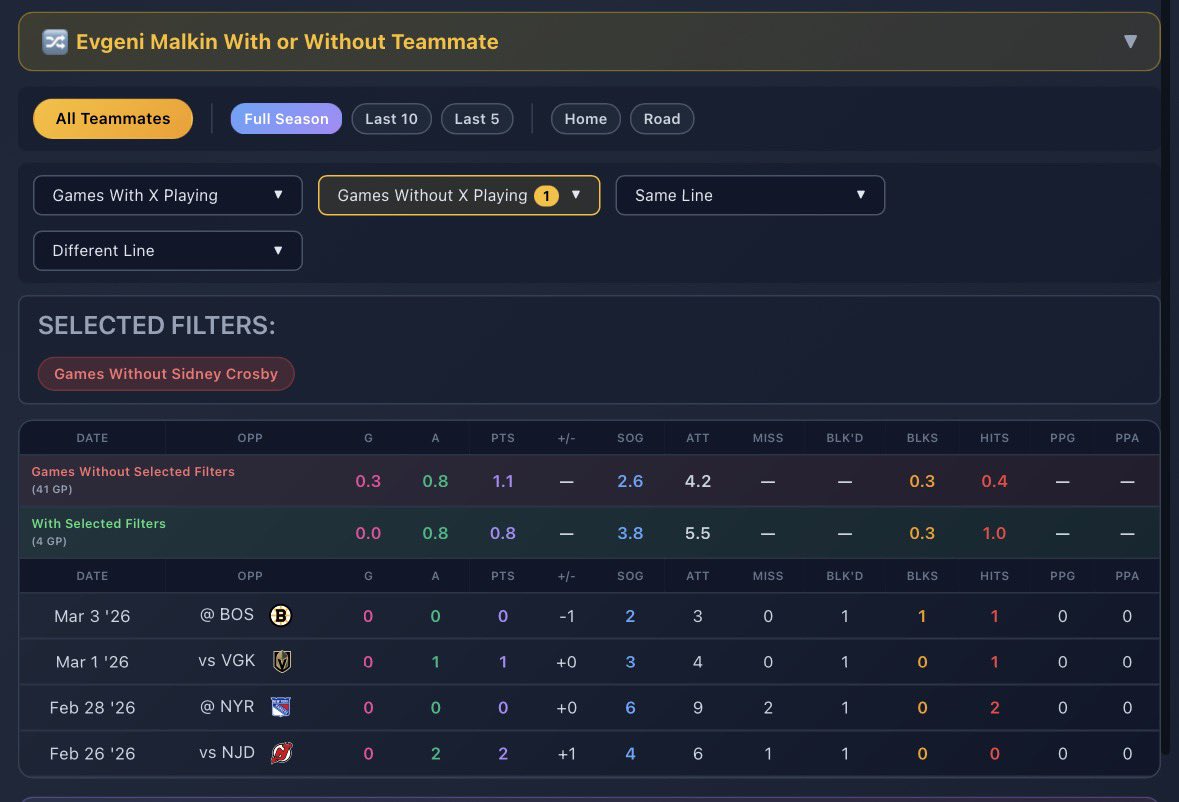Remove the Games Without Sidney Crosby filter chip

166,374
